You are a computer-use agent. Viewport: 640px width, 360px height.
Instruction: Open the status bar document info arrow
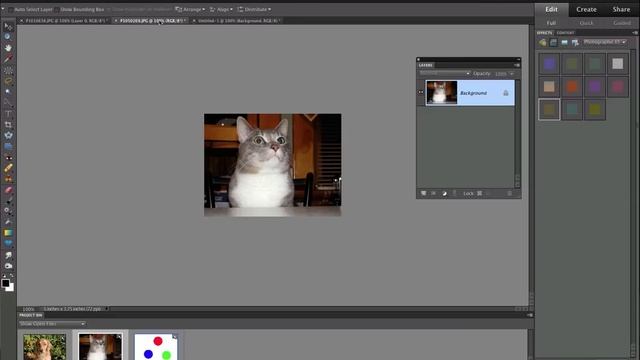(107, 309)
